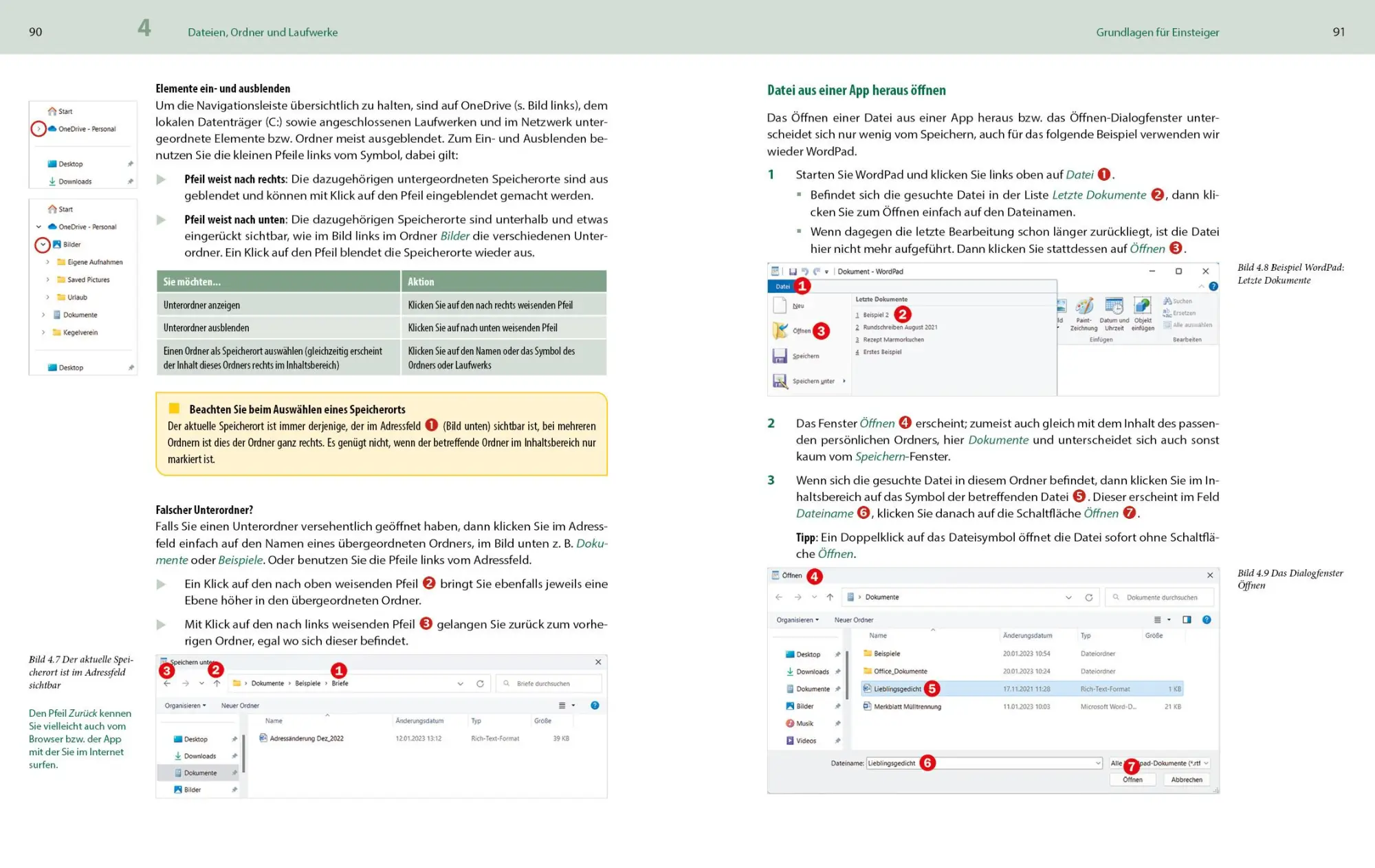
Task: Toggle preview pane icon in Öffnen dialog
Action: pyautogui.click(x=1187, y=620)
